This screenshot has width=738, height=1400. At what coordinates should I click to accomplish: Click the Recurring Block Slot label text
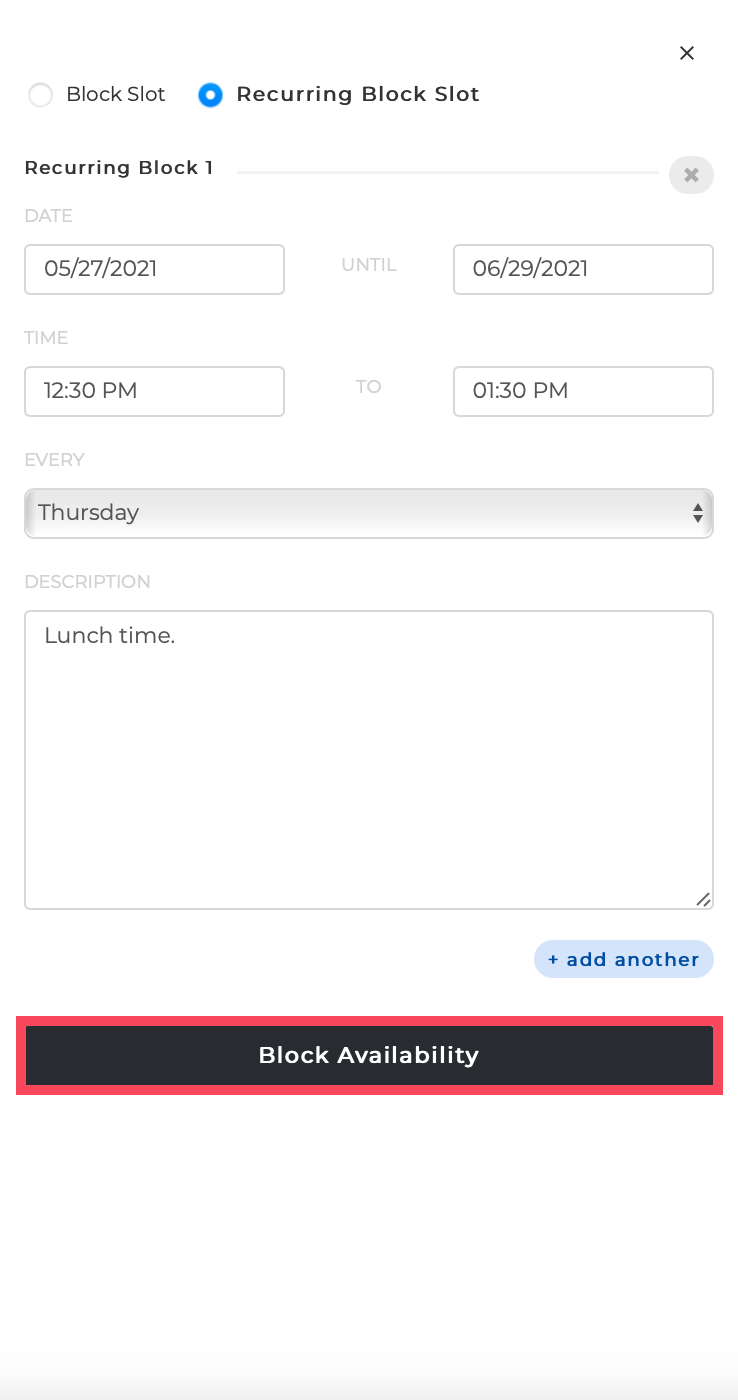click(358, 94)
